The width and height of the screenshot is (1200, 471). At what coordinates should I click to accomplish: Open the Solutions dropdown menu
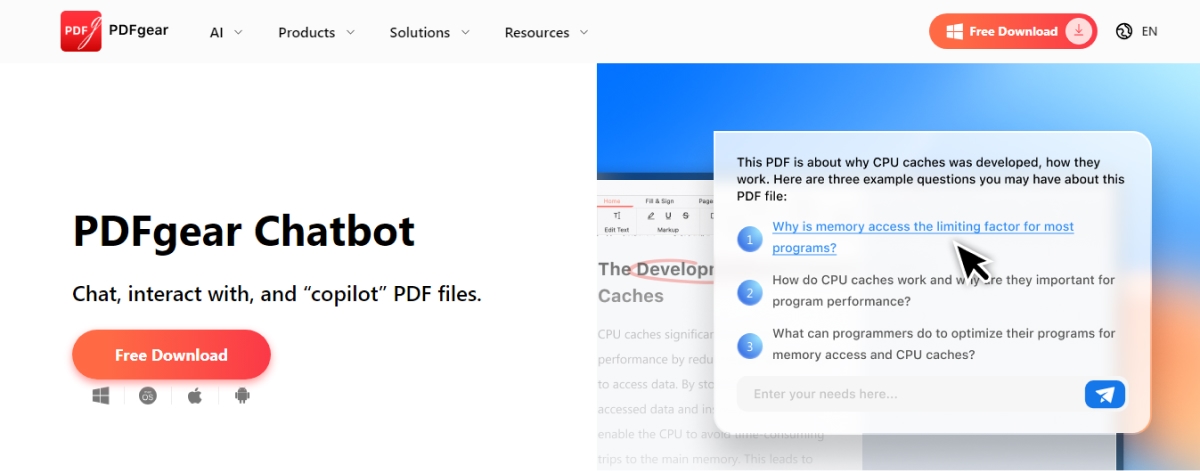click(x=429, y=32)
